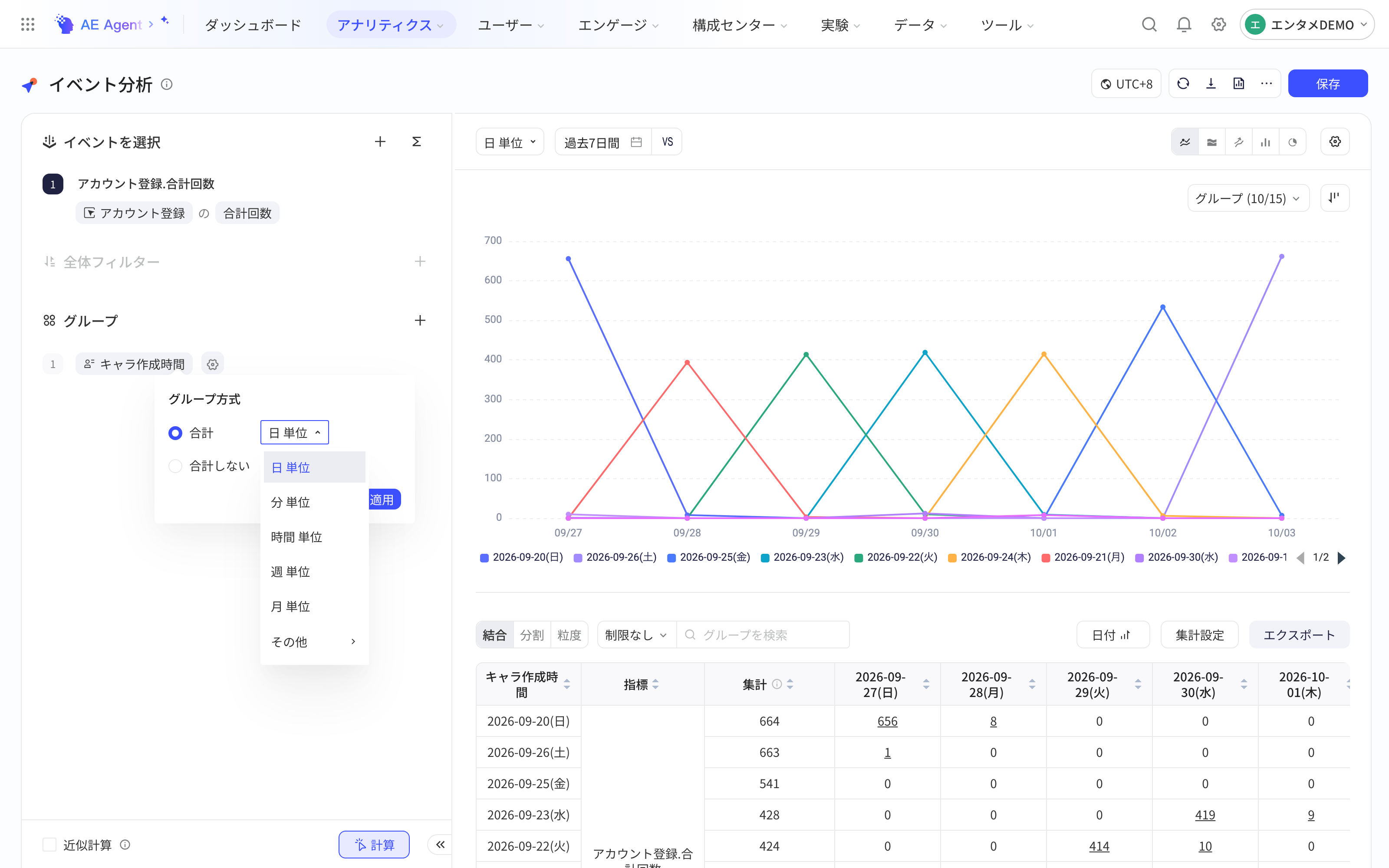Select the line chart view icon

1185,142
